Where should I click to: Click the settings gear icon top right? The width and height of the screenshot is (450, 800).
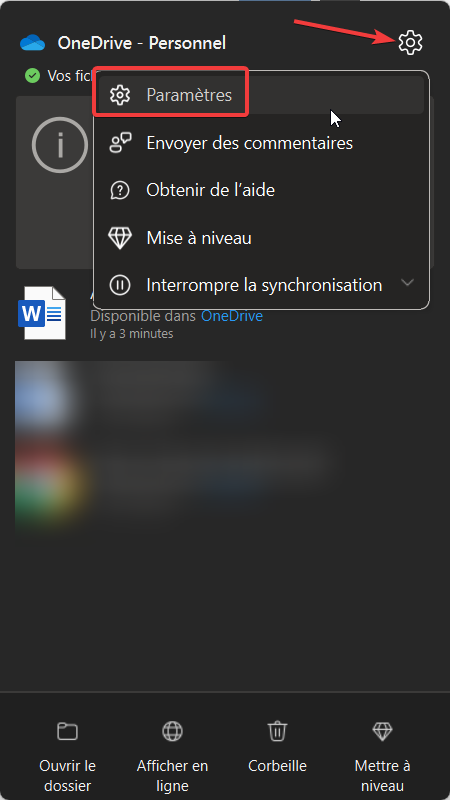coord(410,42)
